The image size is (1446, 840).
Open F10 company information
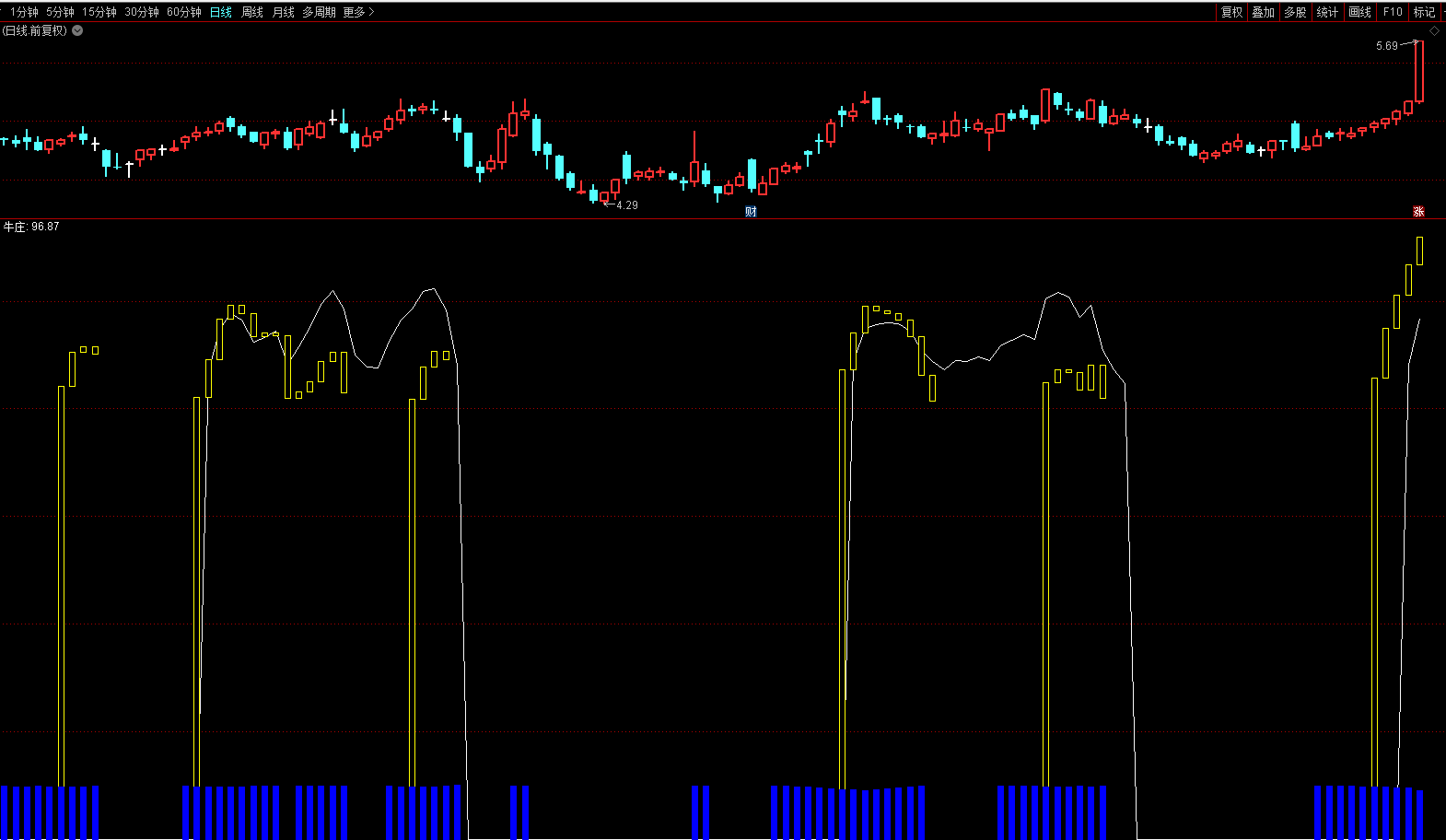point(1393,12)
